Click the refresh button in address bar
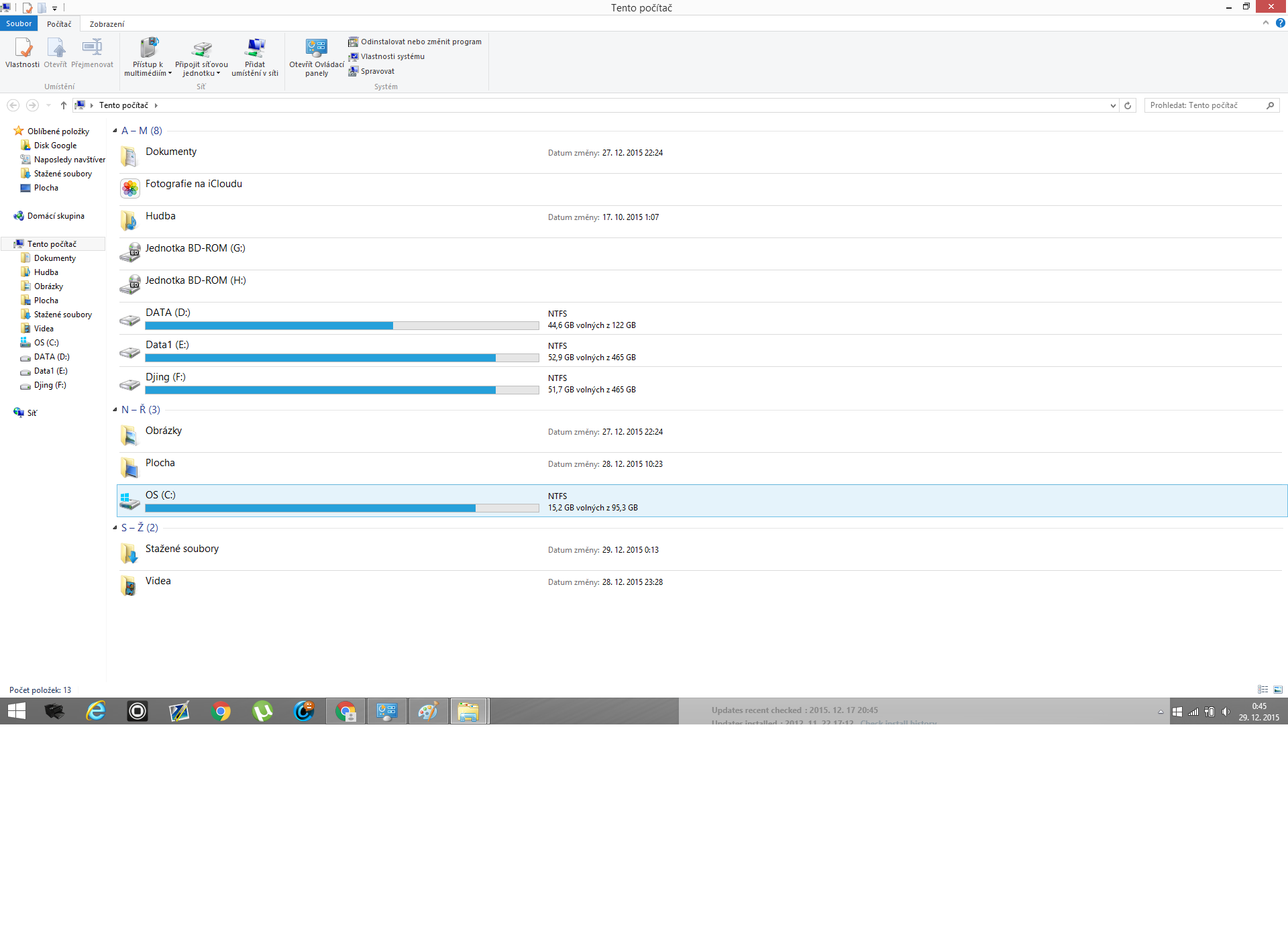This screenshot has width=1288, height=925. point(1128,105)
